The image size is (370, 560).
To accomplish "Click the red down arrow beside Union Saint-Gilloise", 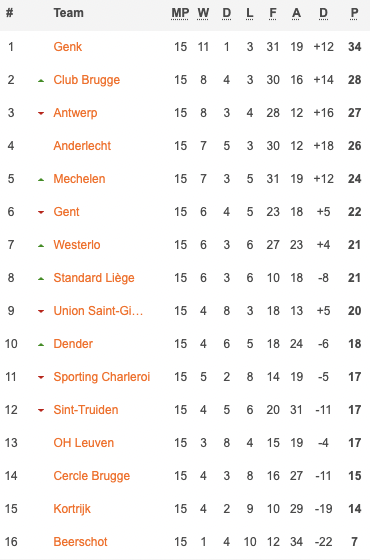I will (41, 311).
